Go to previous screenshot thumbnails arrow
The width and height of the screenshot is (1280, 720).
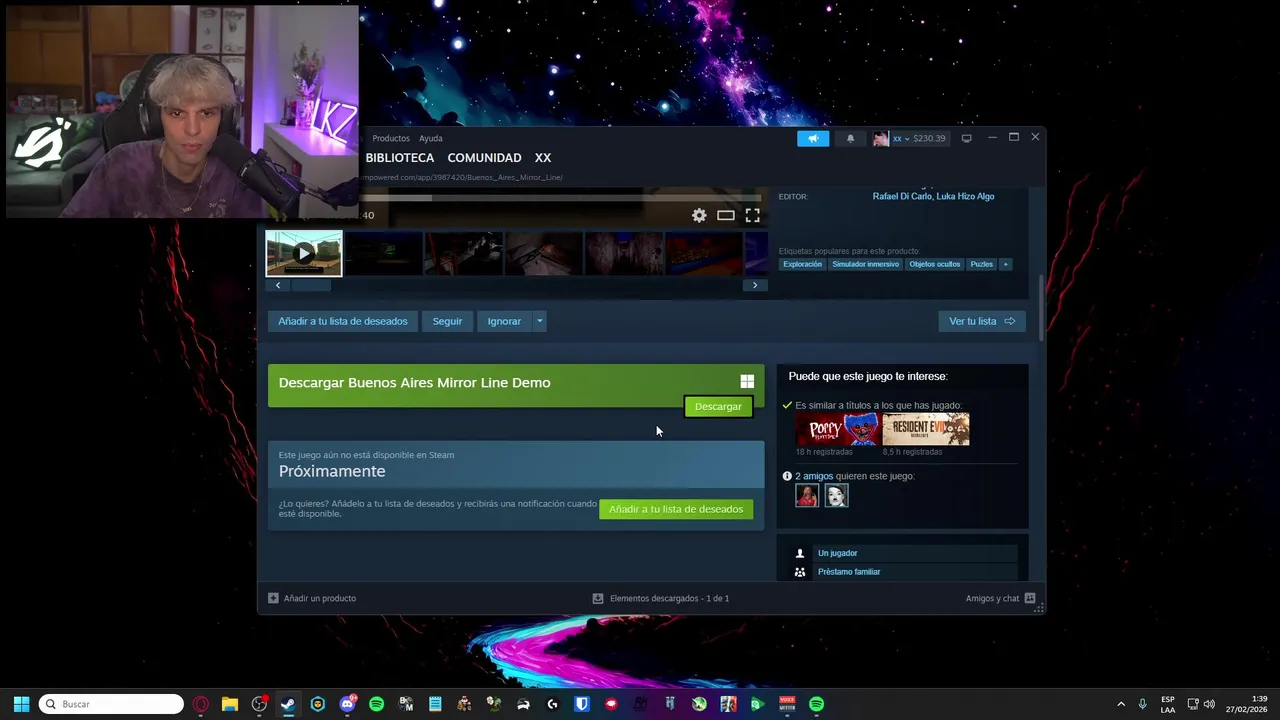[277, 285]
